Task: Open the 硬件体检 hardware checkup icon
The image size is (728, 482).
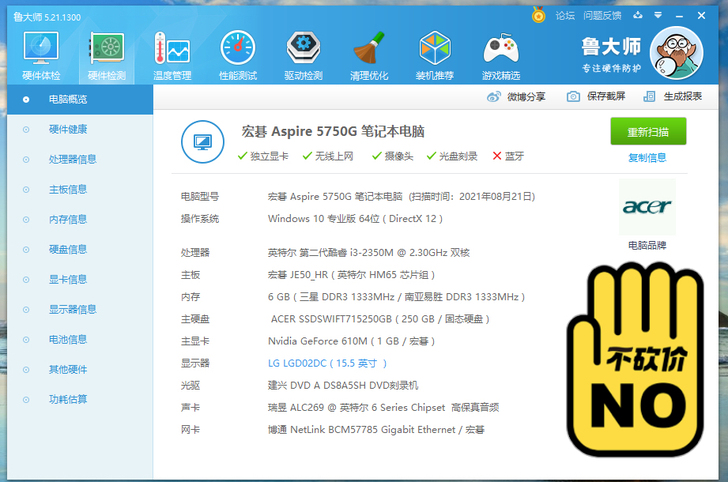Action: click(41, 55)
